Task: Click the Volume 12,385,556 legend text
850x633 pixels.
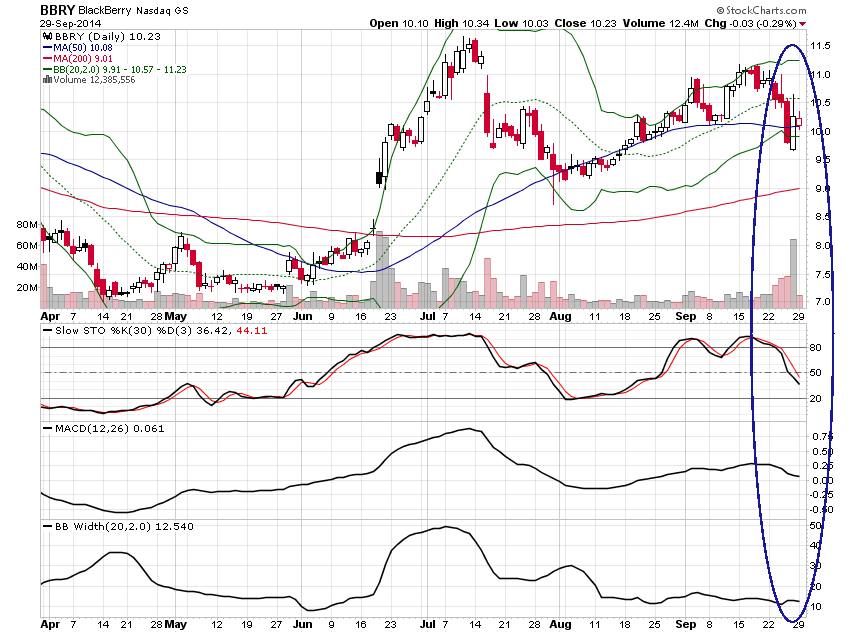Action: [94, 80]
